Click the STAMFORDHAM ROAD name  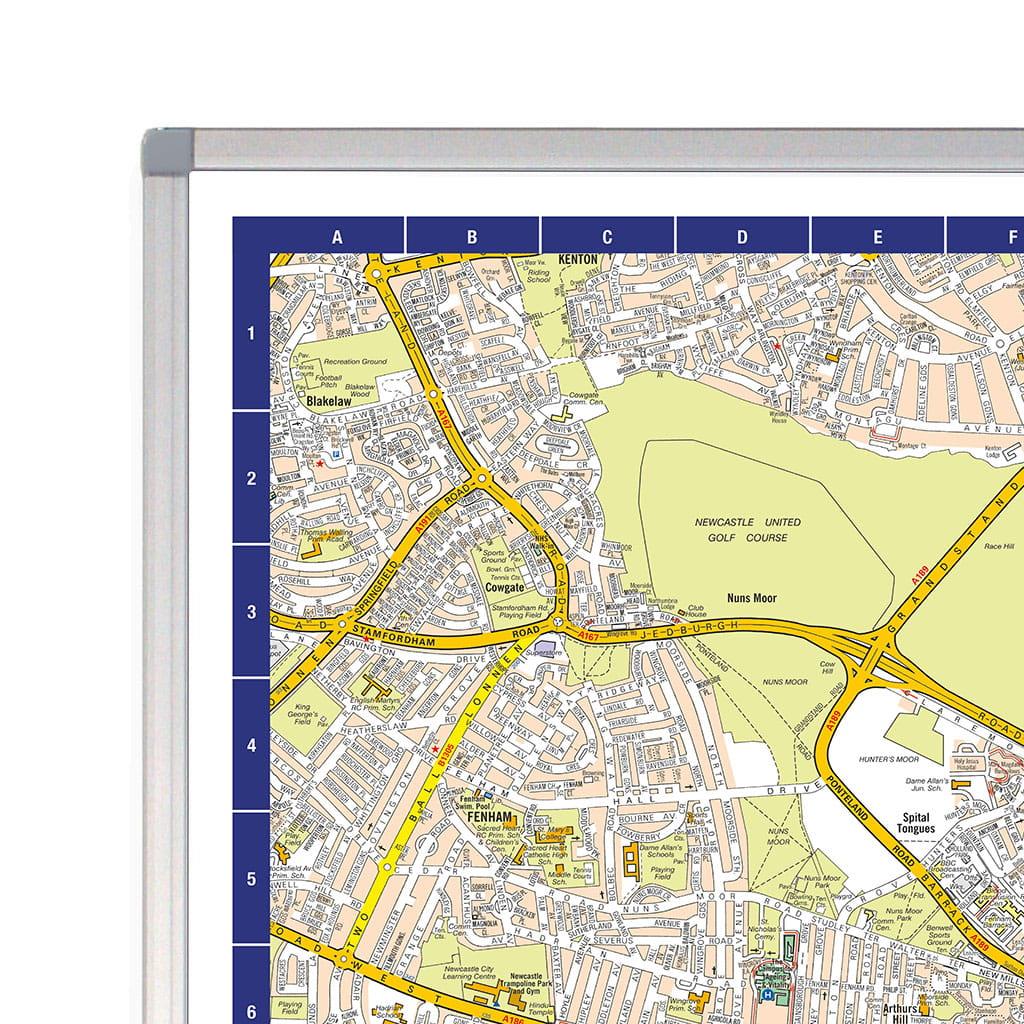tap(446, 637)
